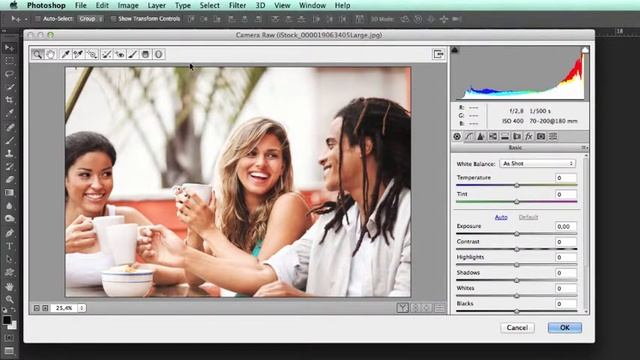640x360 pixels.
Task: Click the Exposure value field
Action: tap(566, 227)
